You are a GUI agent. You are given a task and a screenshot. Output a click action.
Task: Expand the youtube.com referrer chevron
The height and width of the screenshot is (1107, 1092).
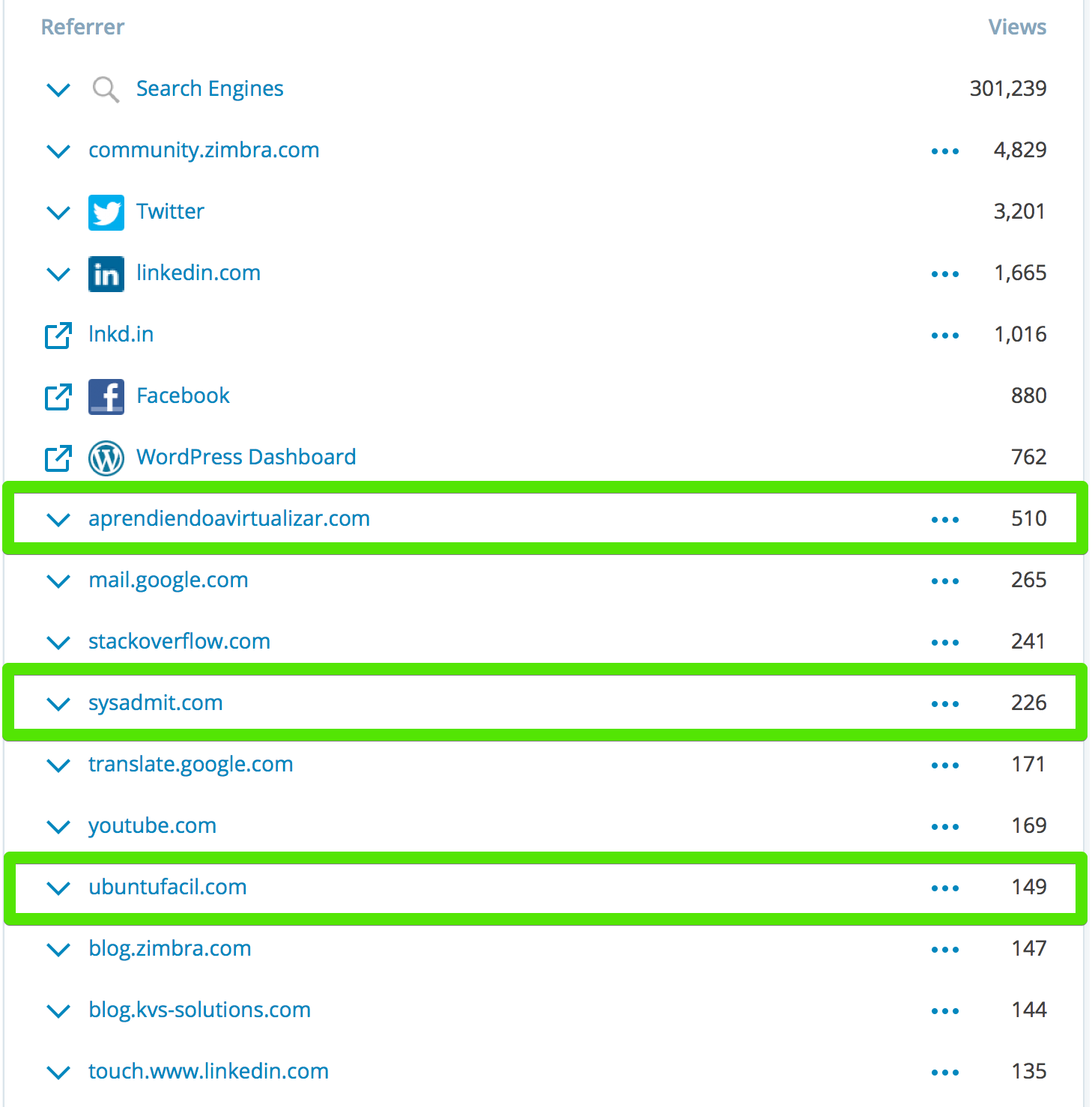[58, 827]
